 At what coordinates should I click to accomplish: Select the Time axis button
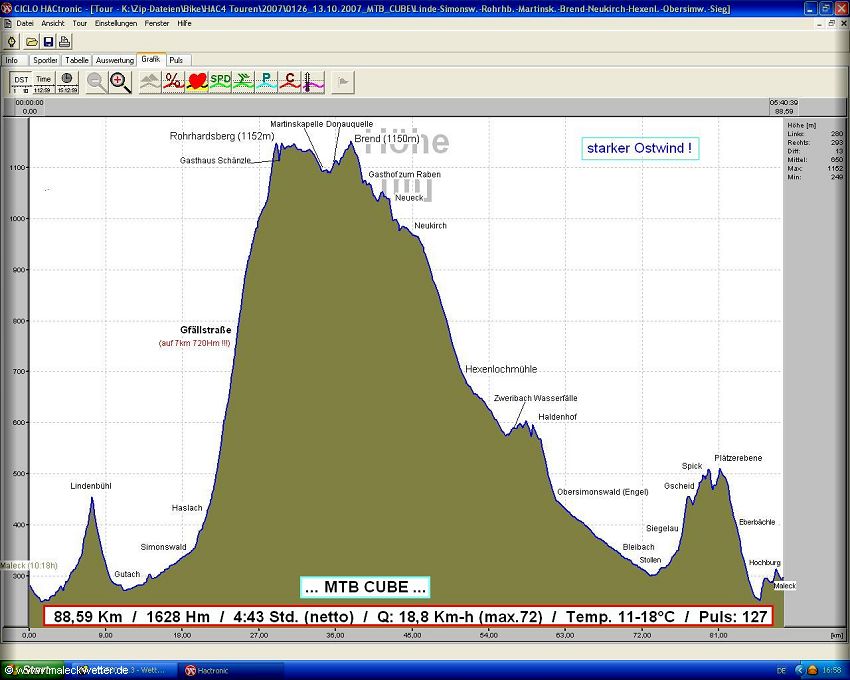pyautogui.click(x=43, y=81)
